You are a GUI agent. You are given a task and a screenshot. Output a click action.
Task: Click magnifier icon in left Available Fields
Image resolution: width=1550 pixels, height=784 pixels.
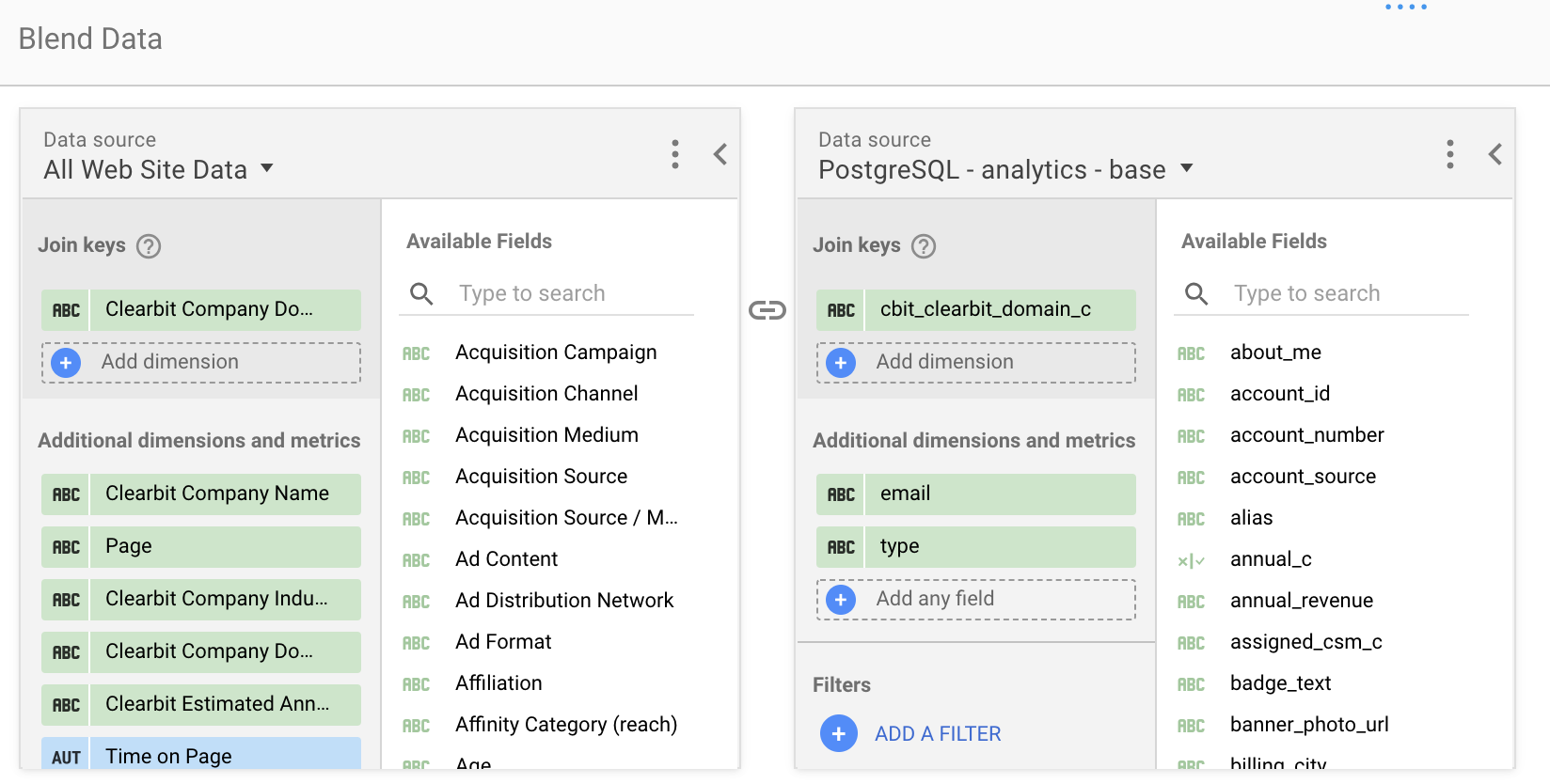[x=421, y=294]
